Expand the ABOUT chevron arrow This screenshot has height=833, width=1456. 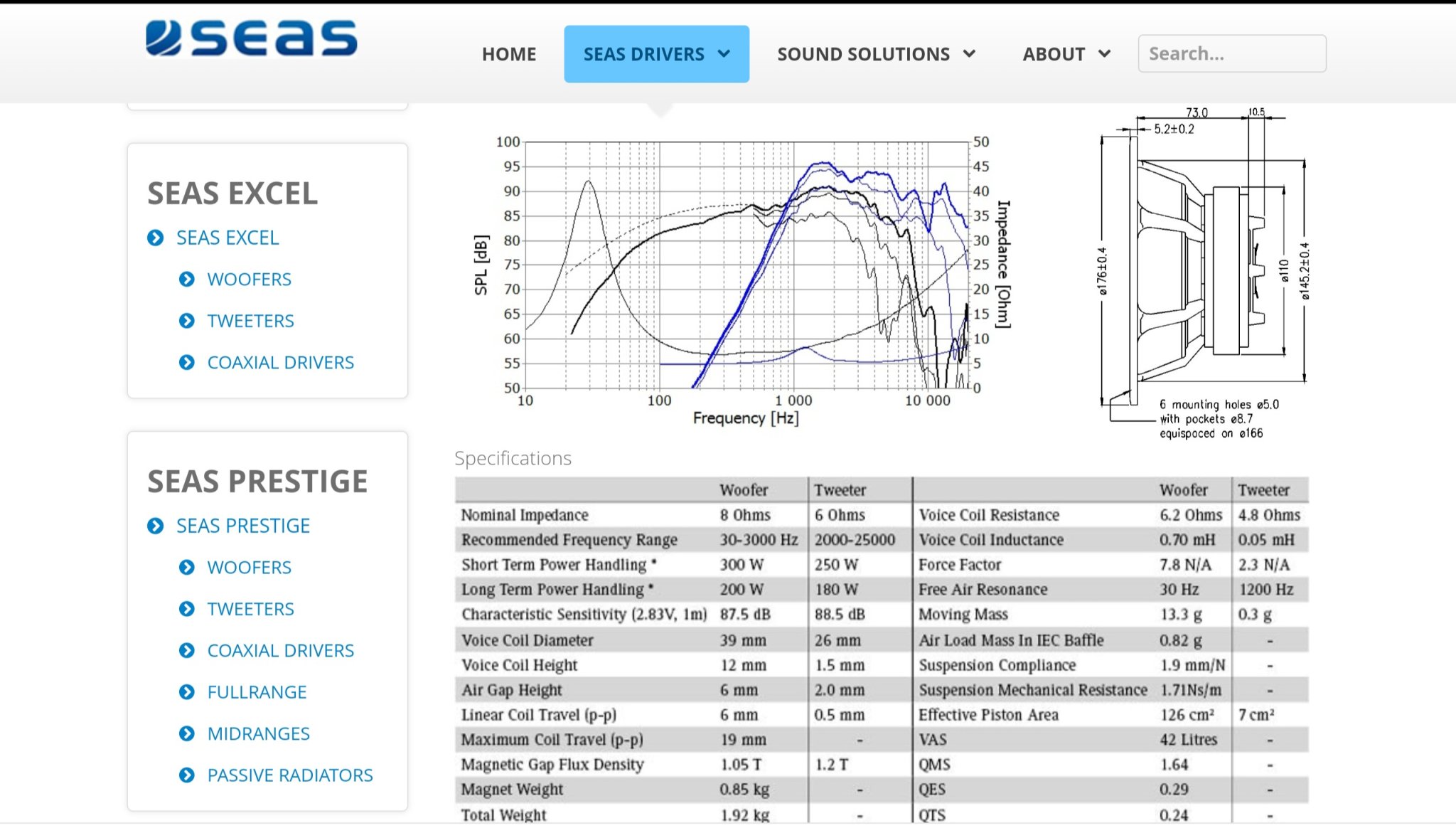pos(1104,53)
